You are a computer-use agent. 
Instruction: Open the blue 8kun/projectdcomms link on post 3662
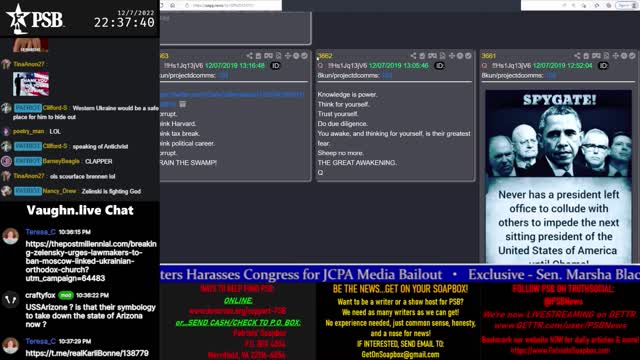click(x=387, y=76)
